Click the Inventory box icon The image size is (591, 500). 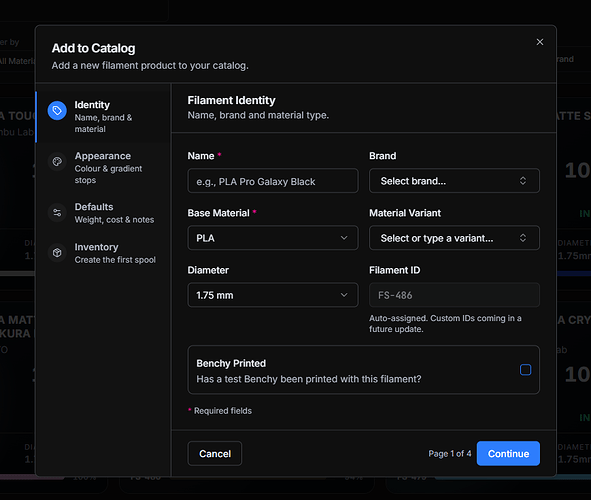click(x=57, y=252)
